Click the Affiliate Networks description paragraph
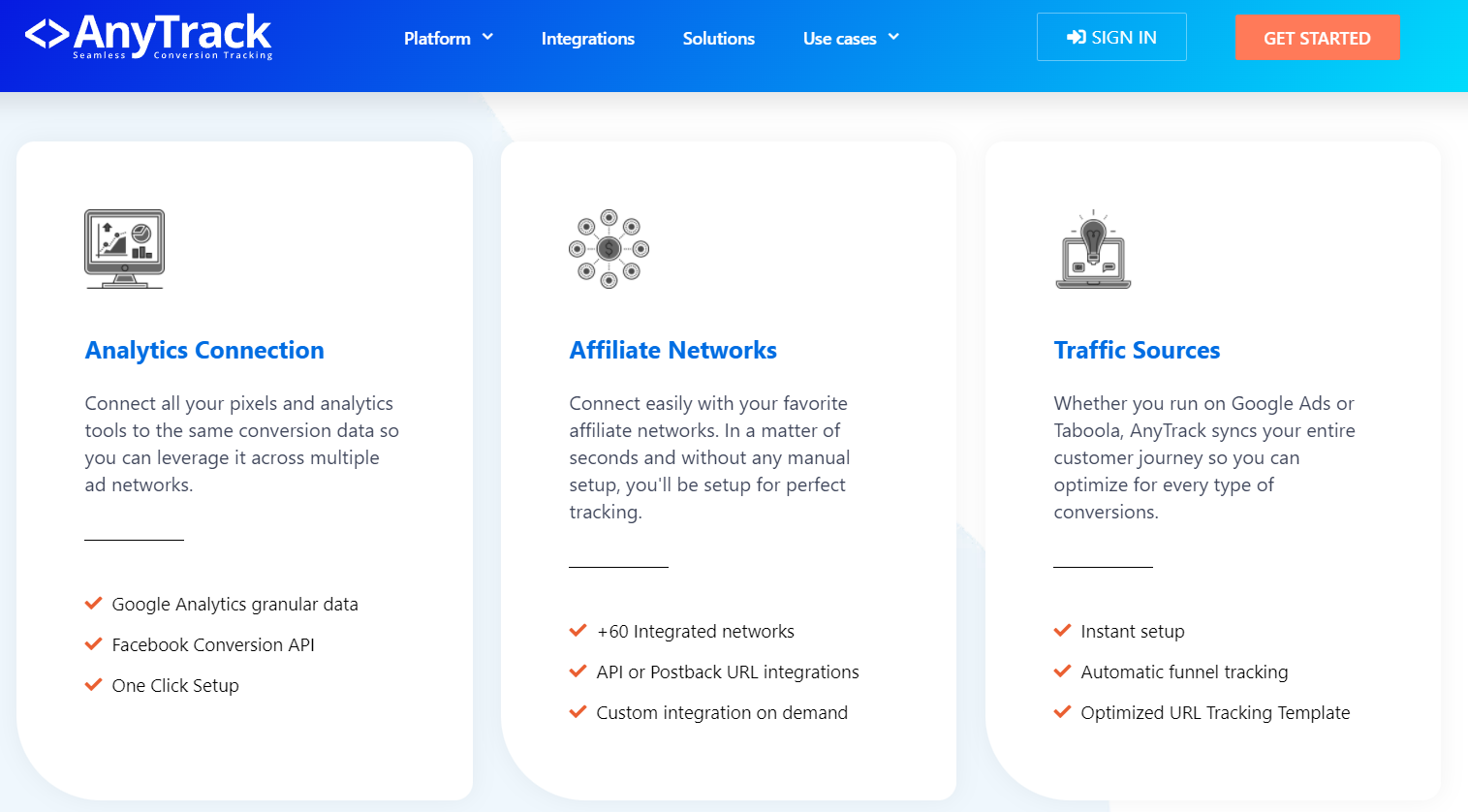The width and height of the screenshot is (1468, 812). tap(710, 457)
